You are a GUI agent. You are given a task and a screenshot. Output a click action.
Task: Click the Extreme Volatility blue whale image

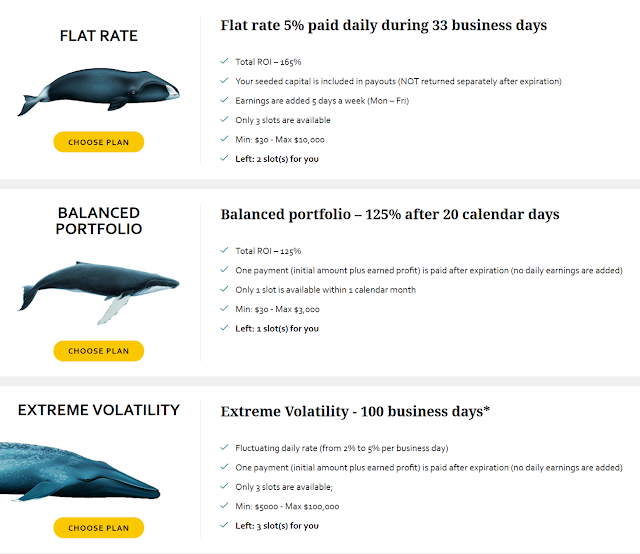[x=80, y=471]
